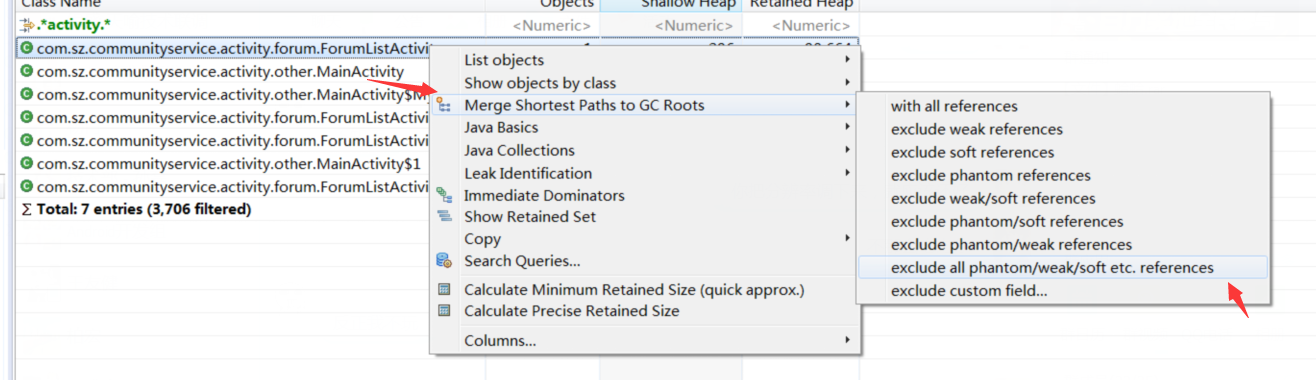The height and width of the screenshot is (380, 1316).
Task: Click the Objects numeric filter field
Action: [x=543, y=25]
